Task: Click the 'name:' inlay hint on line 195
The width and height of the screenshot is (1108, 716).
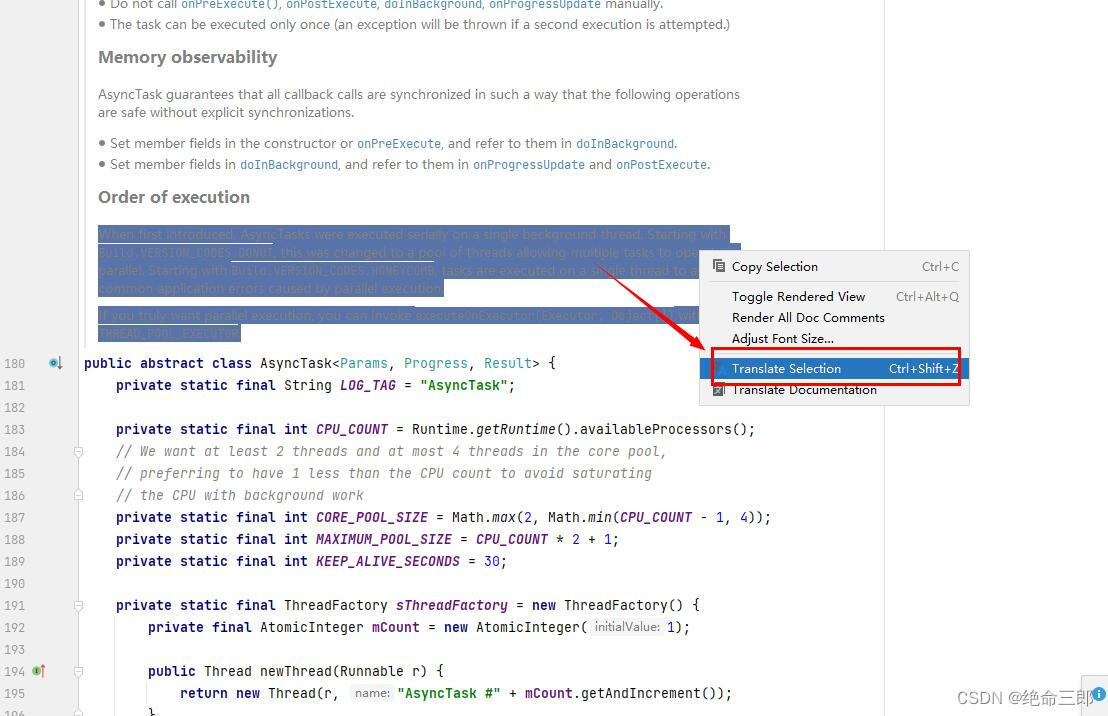Action: 372,693
